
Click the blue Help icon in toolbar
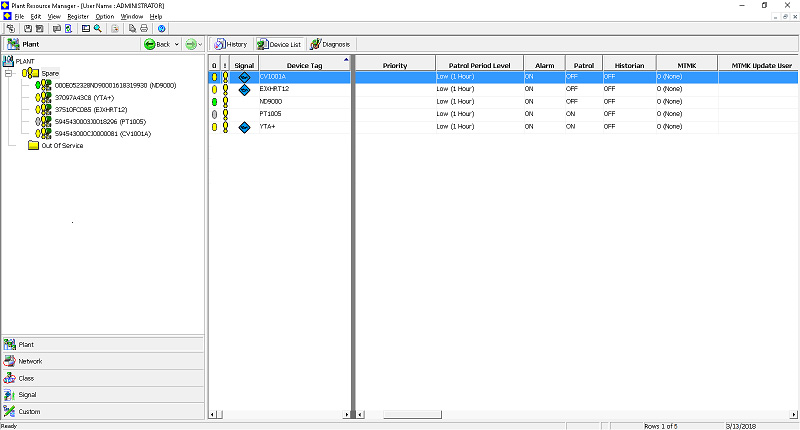tap(162, 29)
